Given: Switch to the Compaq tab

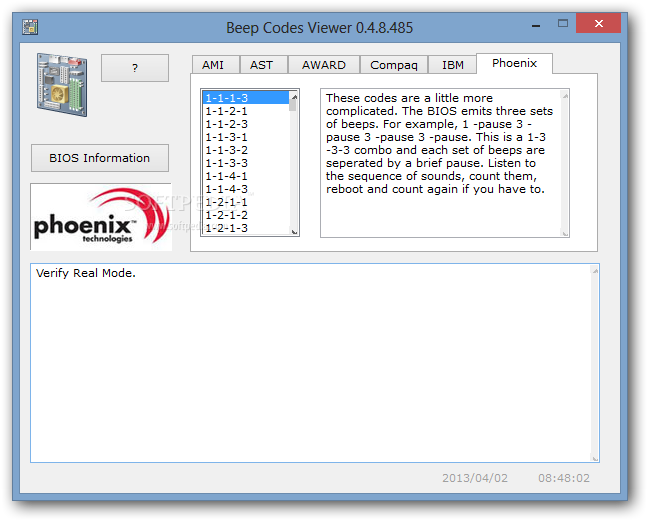Looking at the screenshot, I should pyautogui.click(x=394, y=65).
